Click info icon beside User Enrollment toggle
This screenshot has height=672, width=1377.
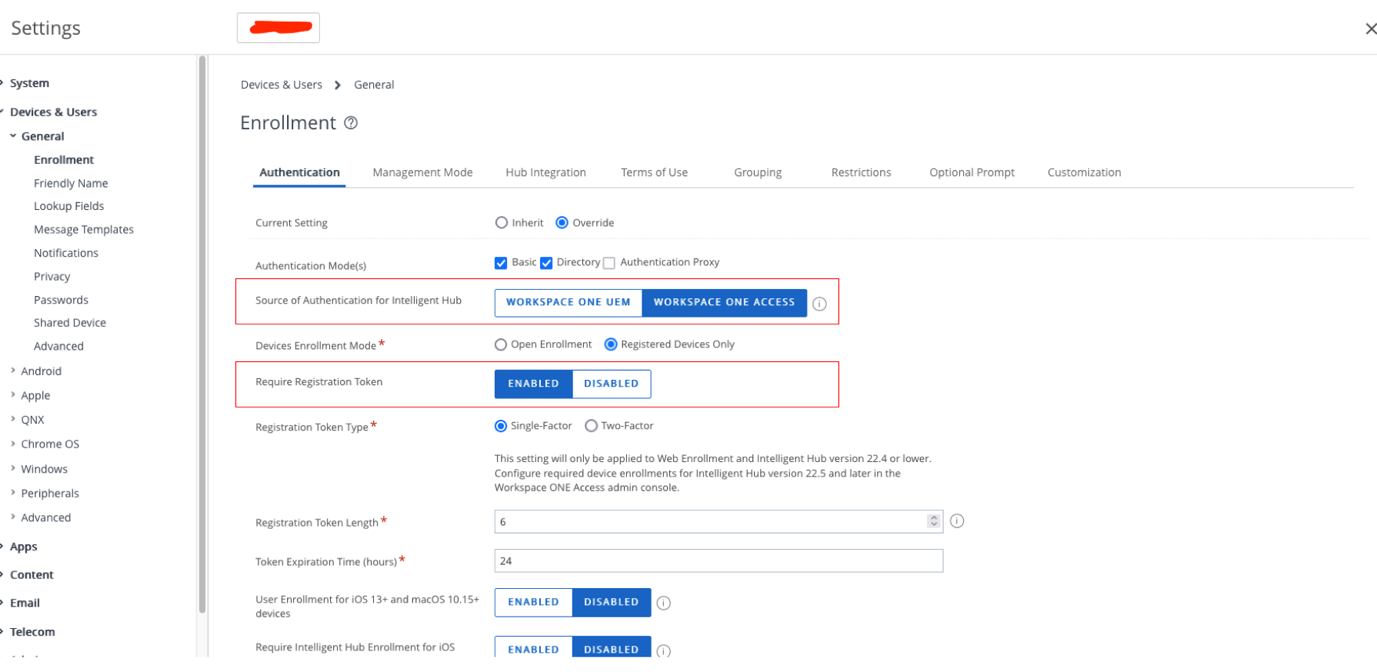pos(663,603)
